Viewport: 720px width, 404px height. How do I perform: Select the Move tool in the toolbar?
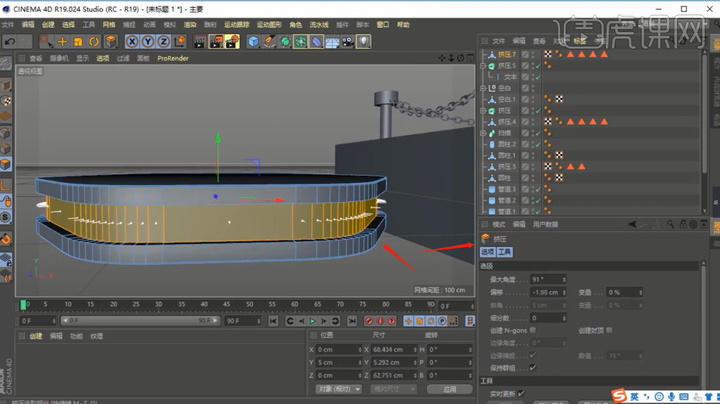click(62, 41)
